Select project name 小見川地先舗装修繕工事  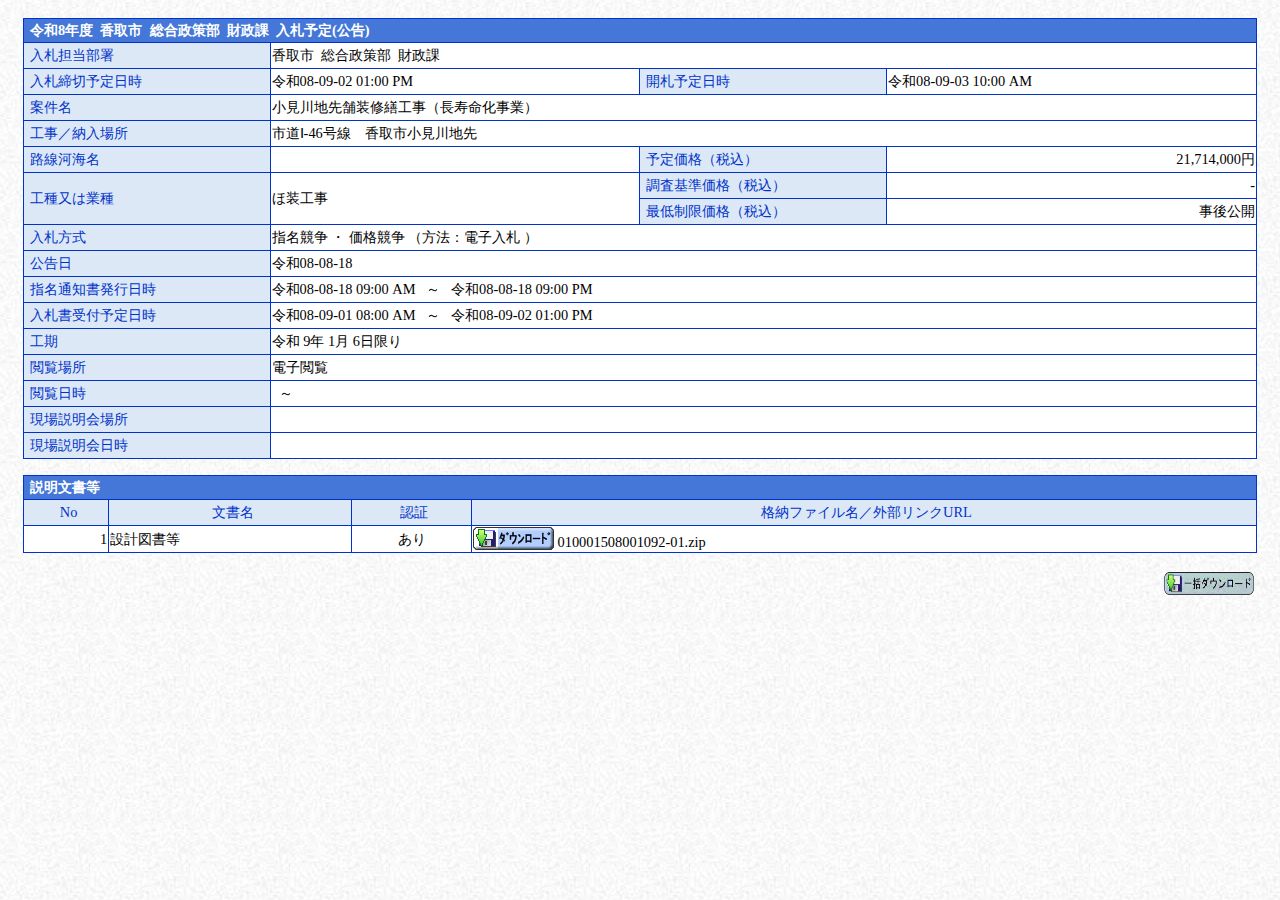click(405, 108)
